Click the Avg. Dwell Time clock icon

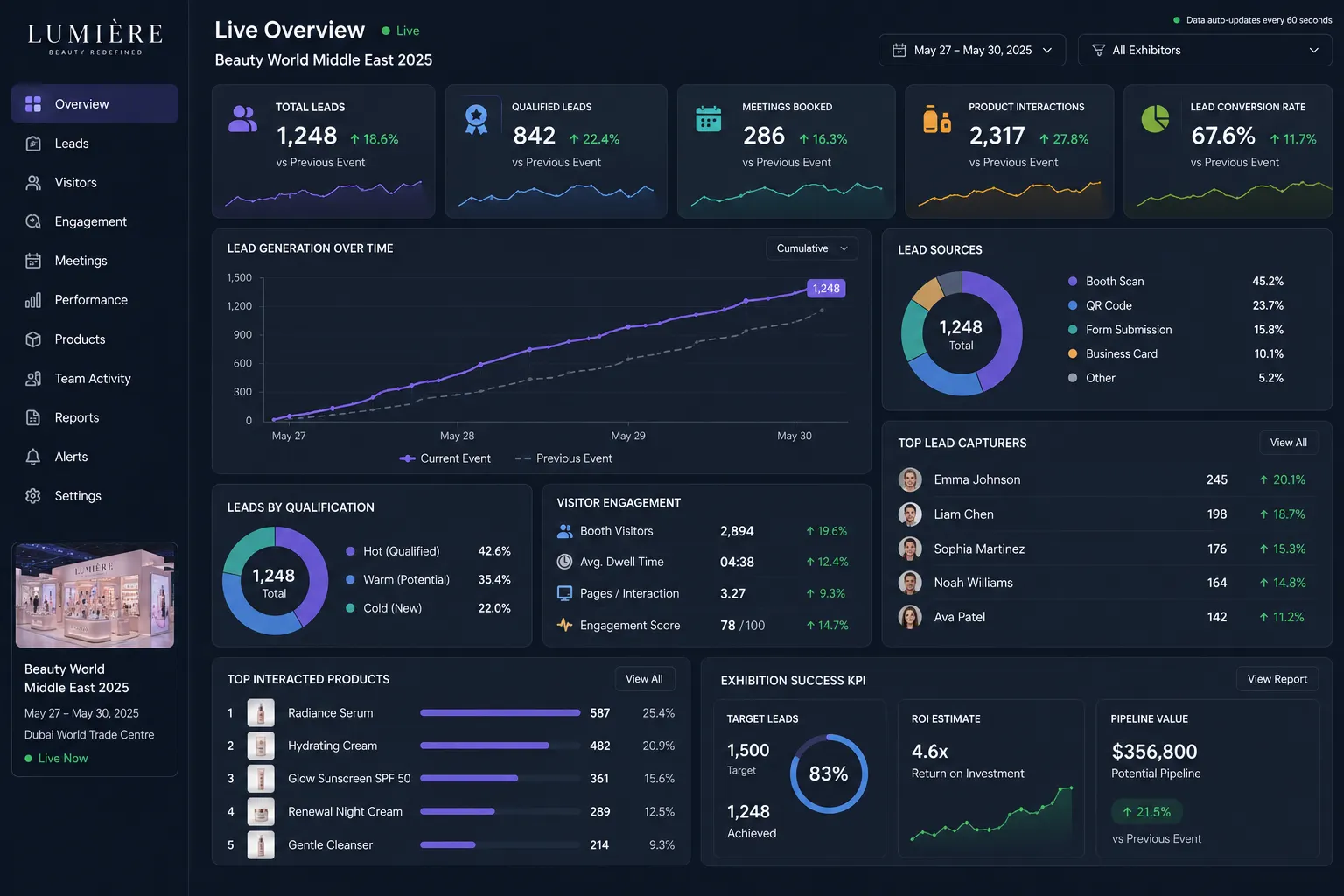565,562
